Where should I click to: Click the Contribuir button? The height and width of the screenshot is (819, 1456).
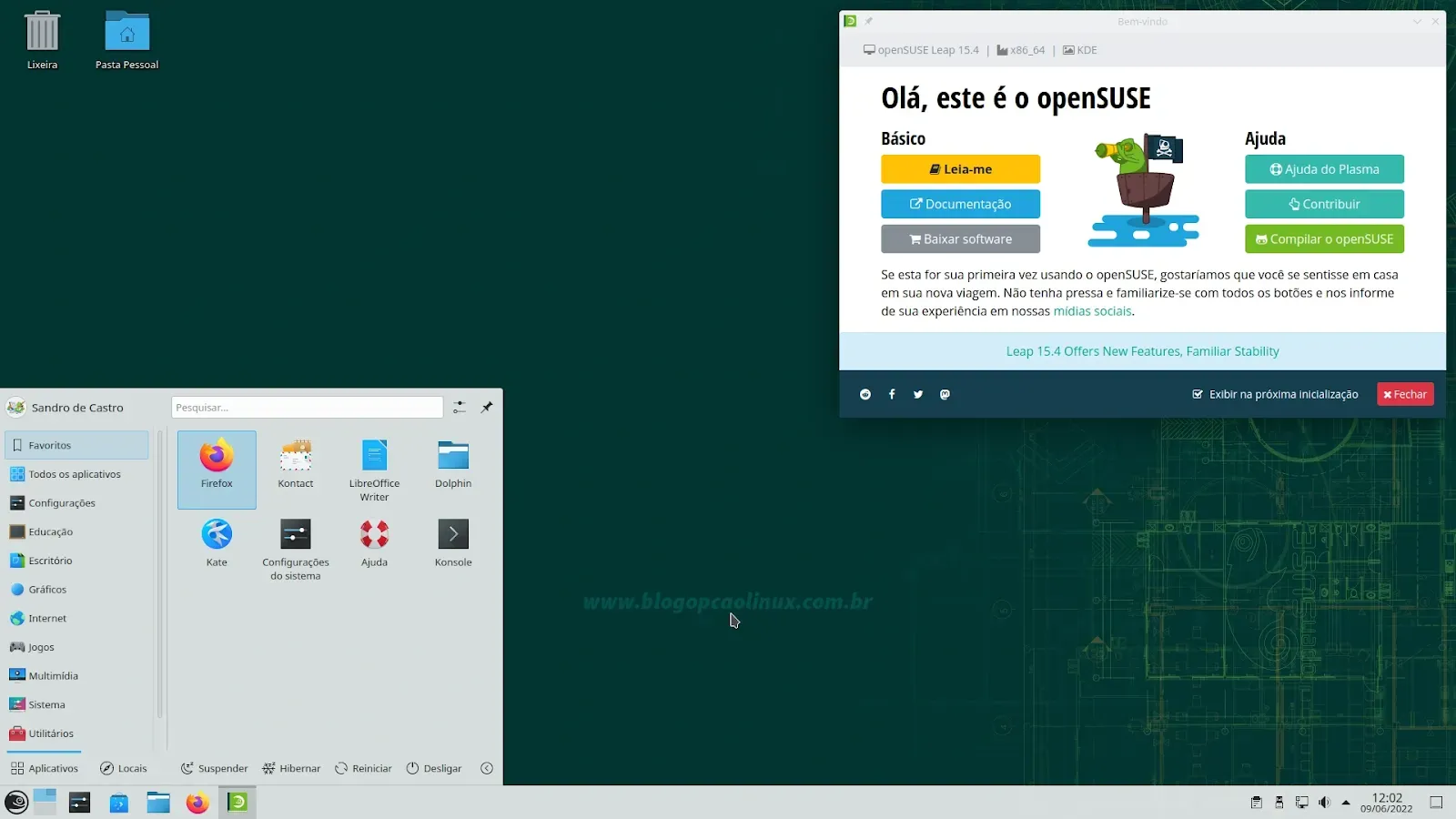coord(1324,204)
